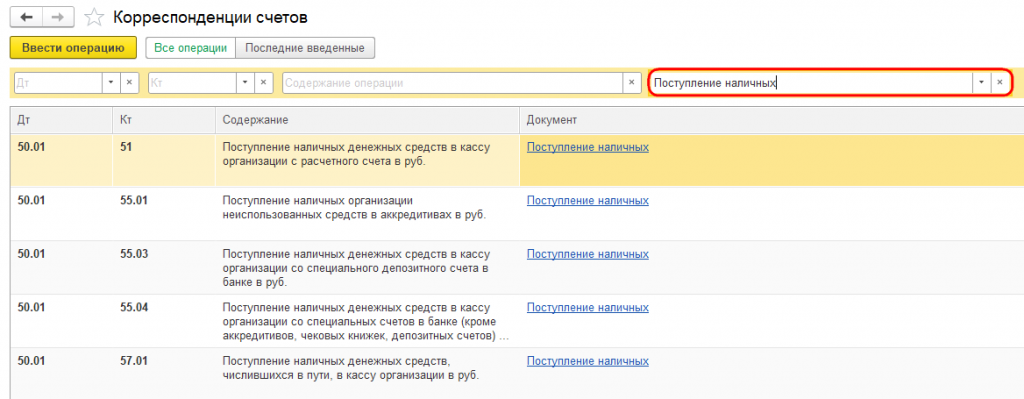
Task: Sort by the Кт column header
Action: pyautogui.click(x=164, y=121)
